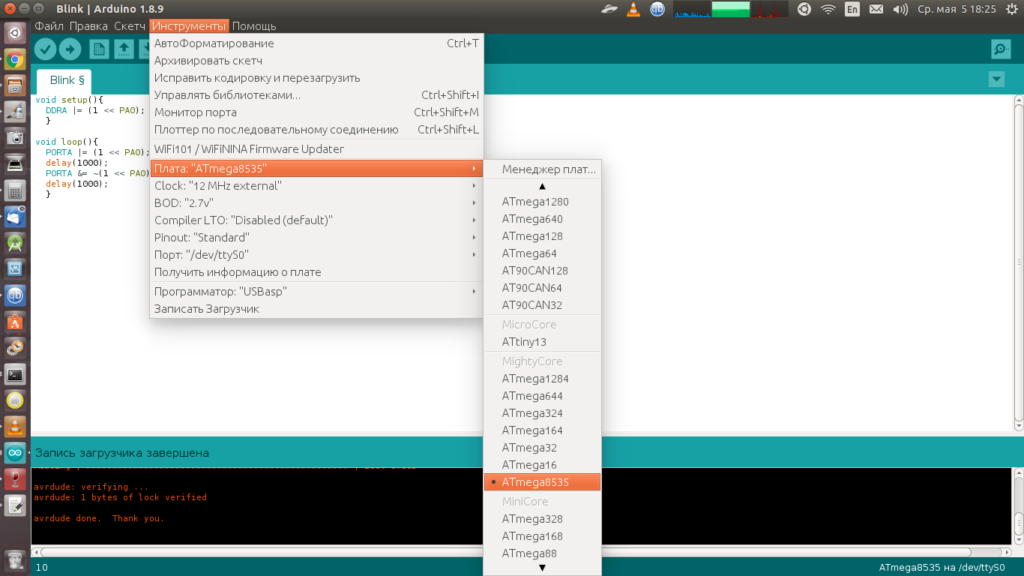The image size is (1024, 576).
Task: Click the Upload arrow button
Action: pos(70,49)
